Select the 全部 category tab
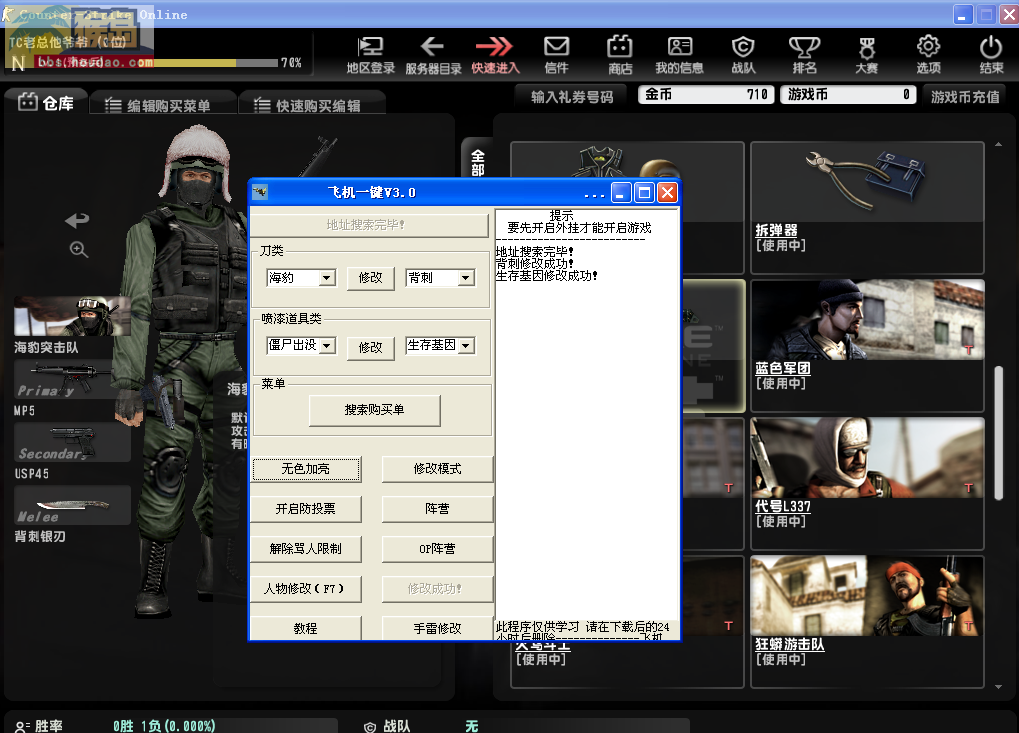1019x733 pixels. pyautogui.click(x=478, y=162)
